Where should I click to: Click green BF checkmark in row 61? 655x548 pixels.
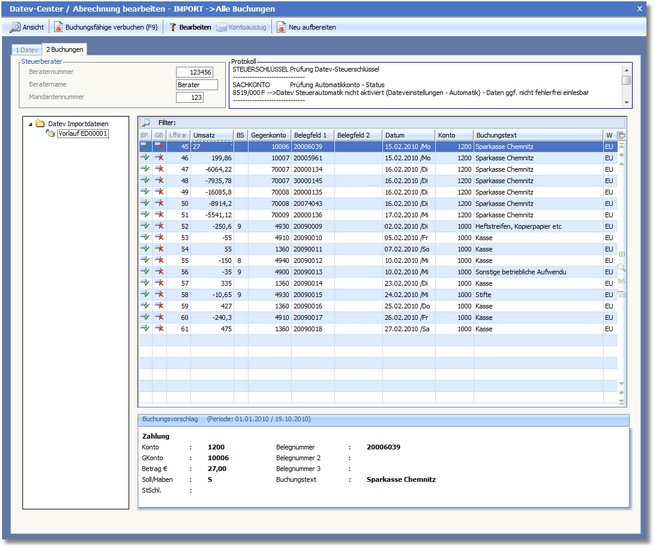coord(145,328)
